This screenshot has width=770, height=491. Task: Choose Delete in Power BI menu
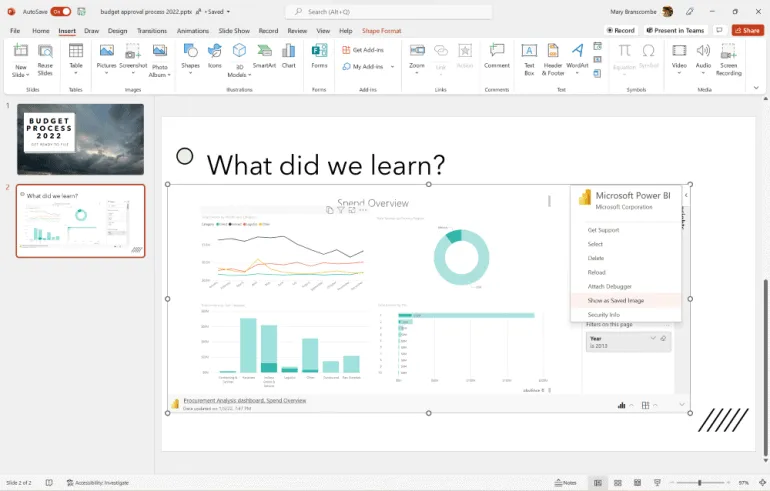(x=626, y=258)
